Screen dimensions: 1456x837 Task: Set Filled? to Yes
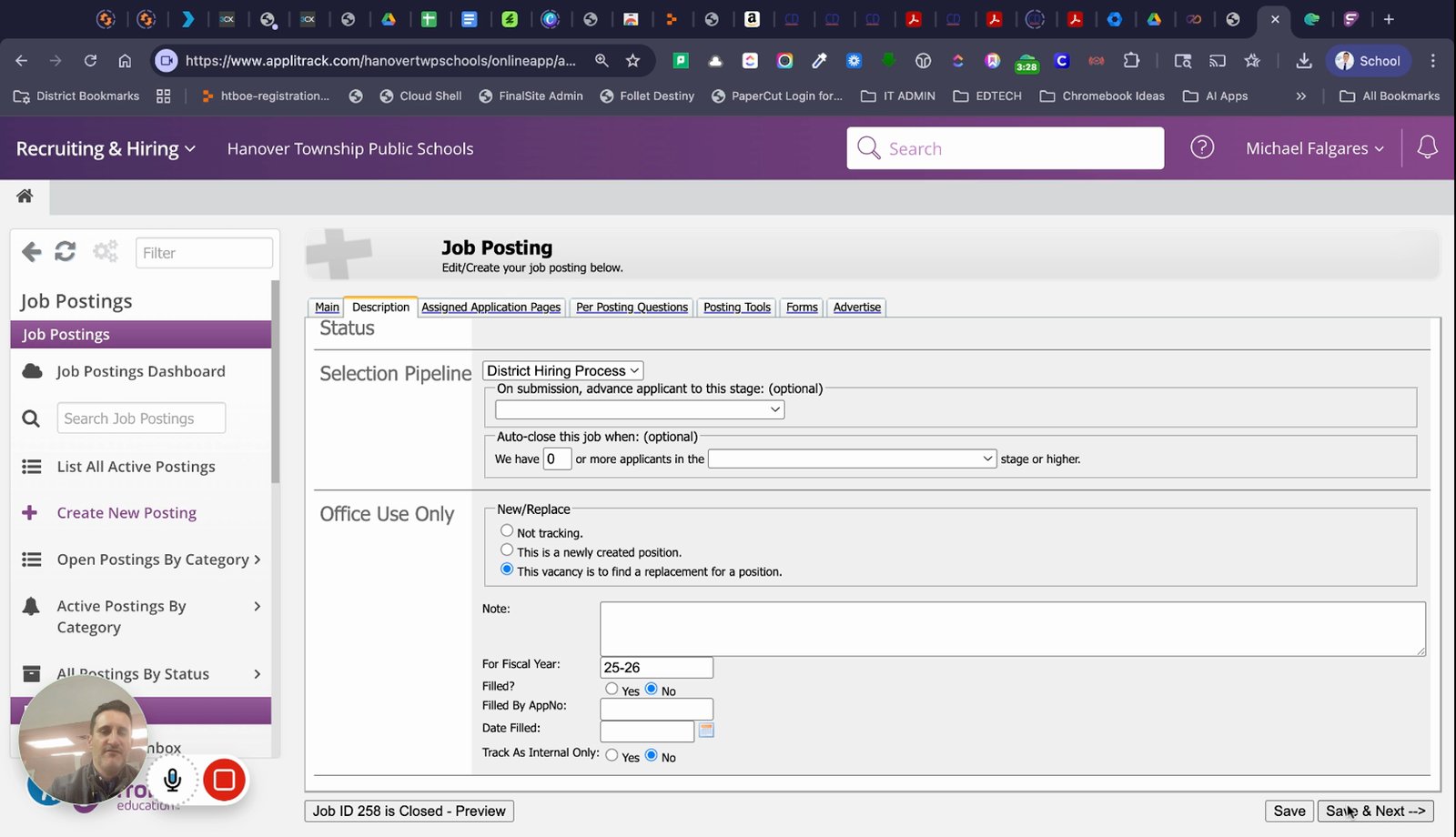[x=612, y=689]
